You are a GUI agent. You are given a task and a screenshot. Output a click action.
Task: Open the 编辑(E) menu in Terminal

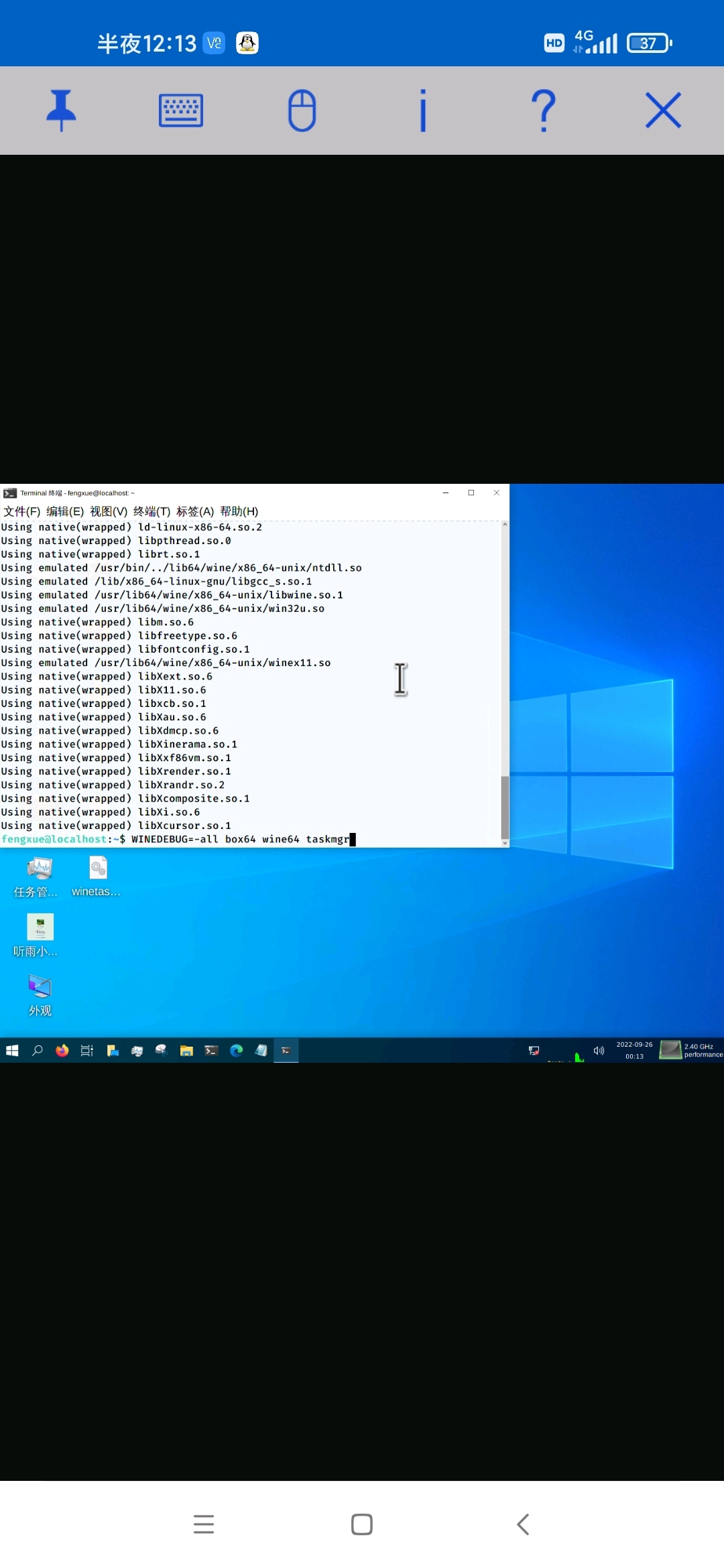pyautogui.click(x=65, y=511)
